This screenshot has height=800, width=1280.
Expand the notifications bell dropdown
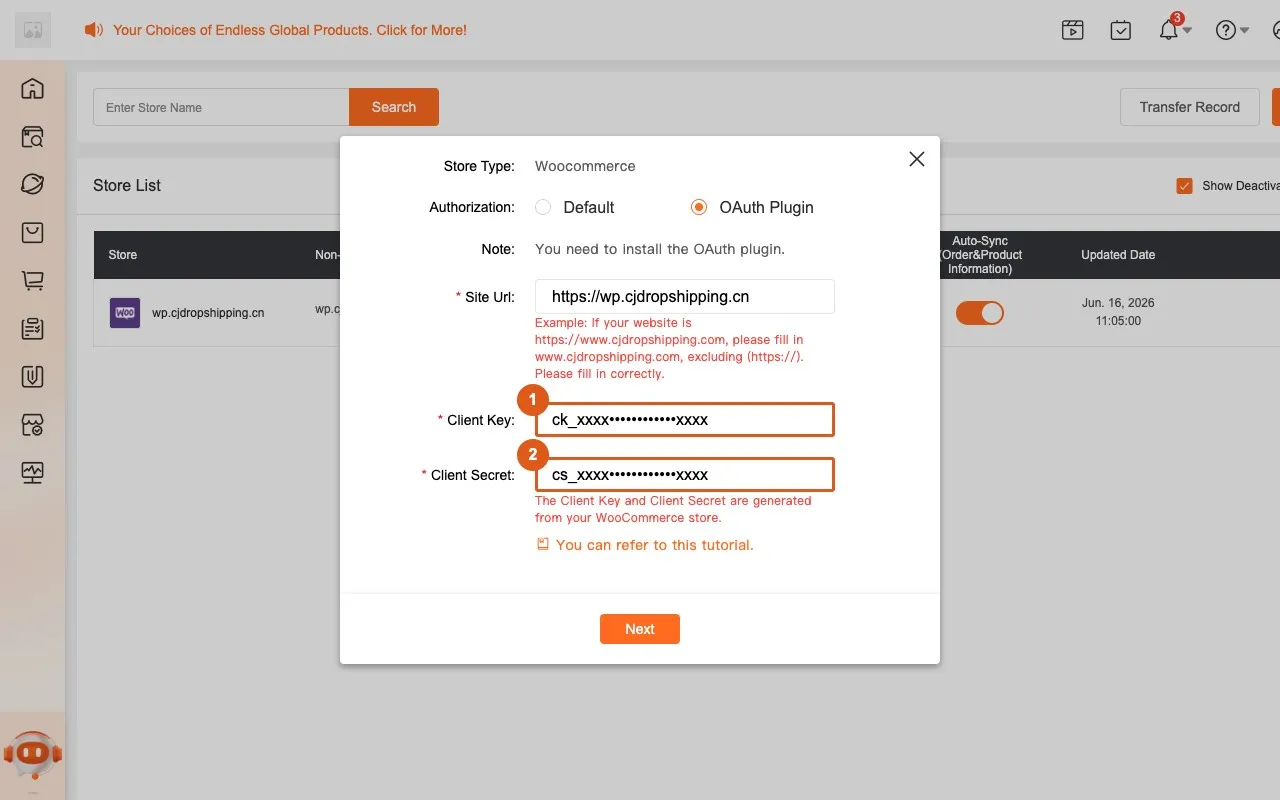click(1174, 30)
